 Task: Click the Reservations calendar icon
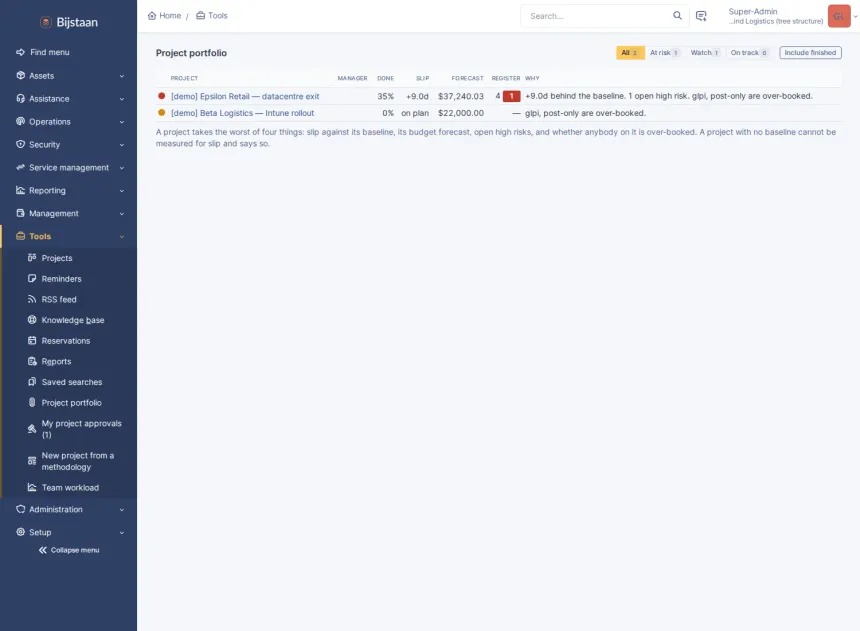click(32, 341)
